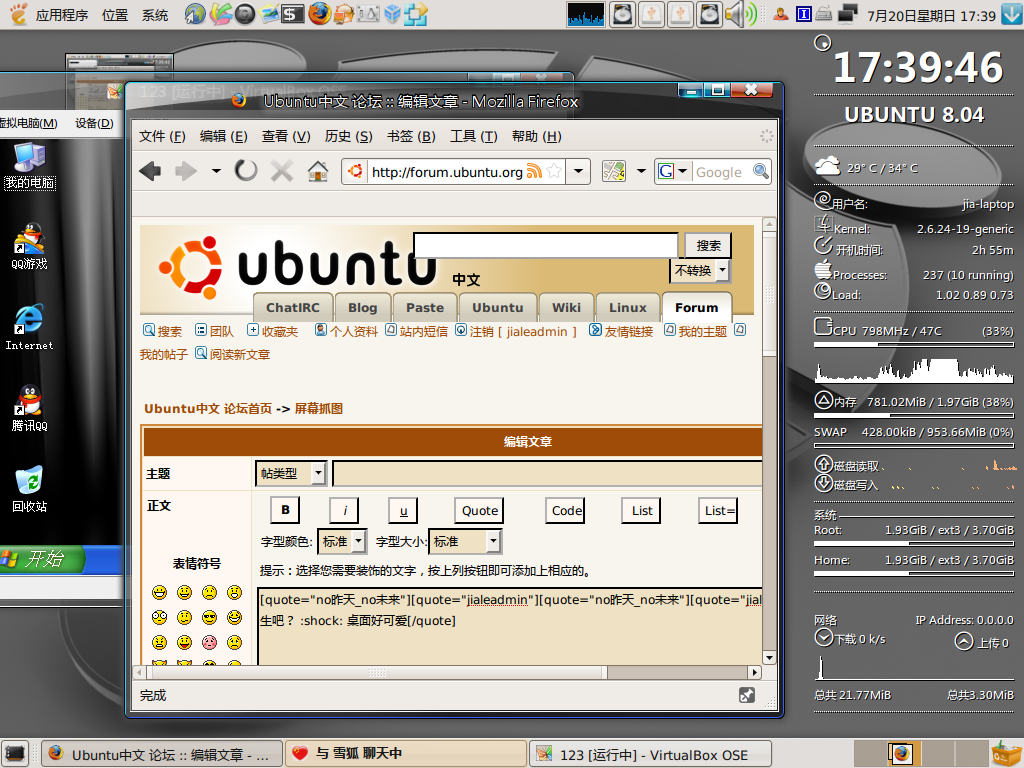Expand the address bar history dropdown
The height and width of the screenshot is (768, 1024).
tap(579, 171)
